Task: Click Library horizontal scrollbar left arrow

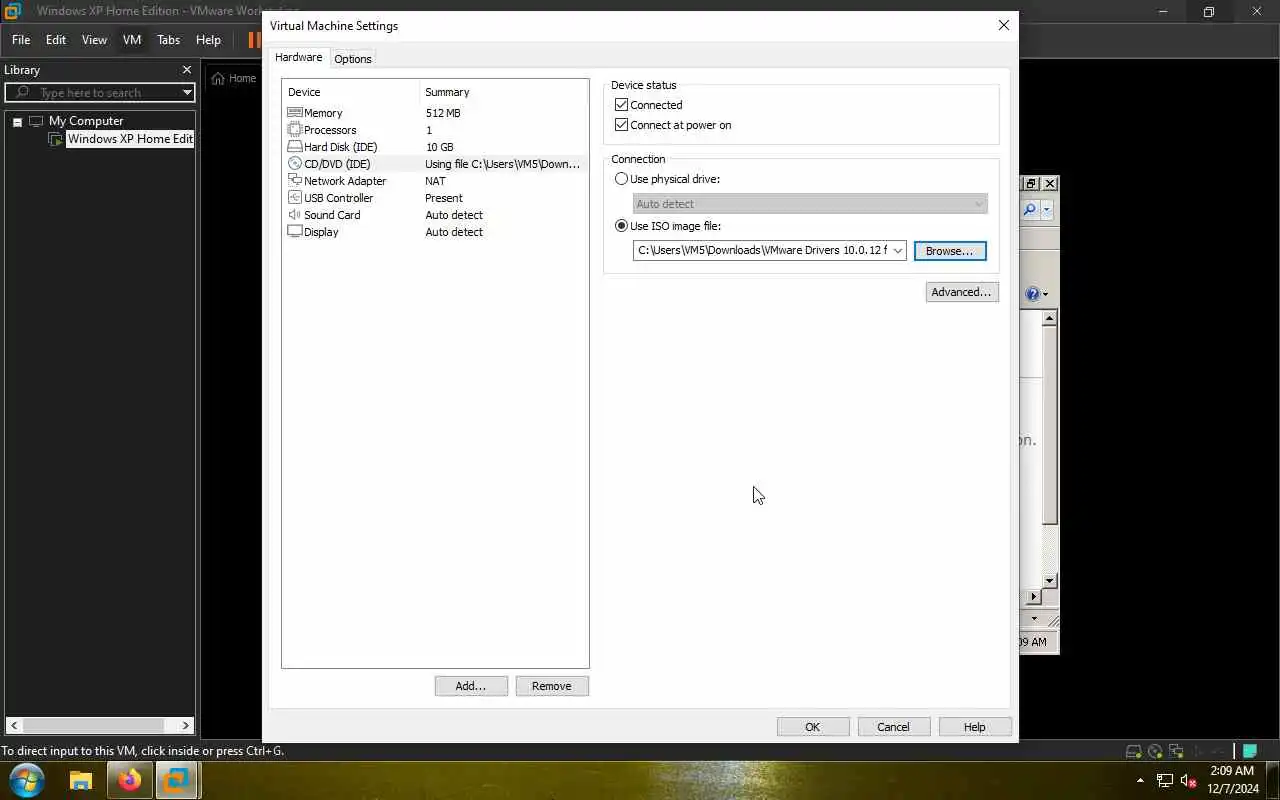Action: click(13, 725)
